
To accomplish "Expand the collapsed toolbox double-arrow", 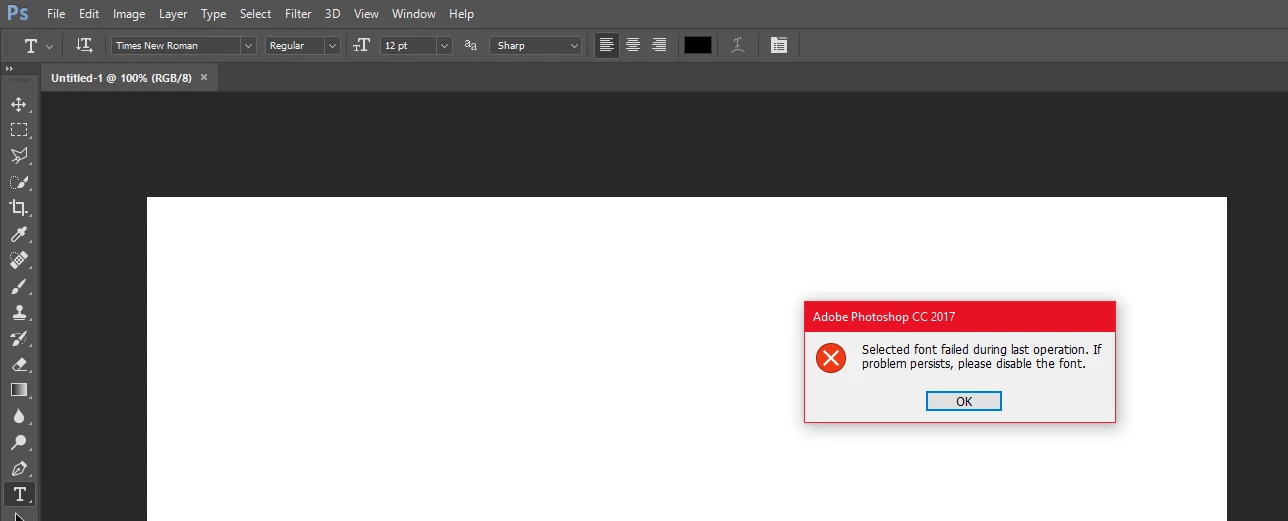I will tap(9, 69).
